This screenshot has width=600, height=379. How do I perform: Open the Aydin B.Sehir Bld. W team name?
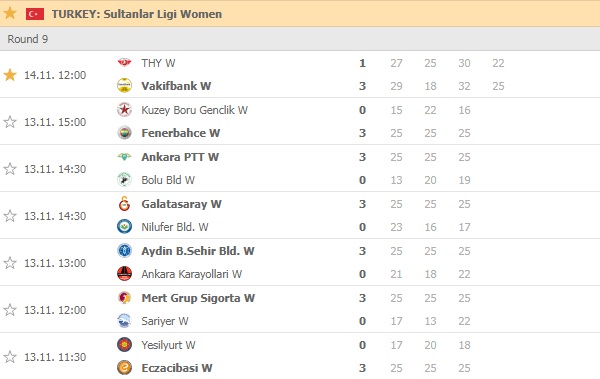pyautogui.click(x=198, y=251)
